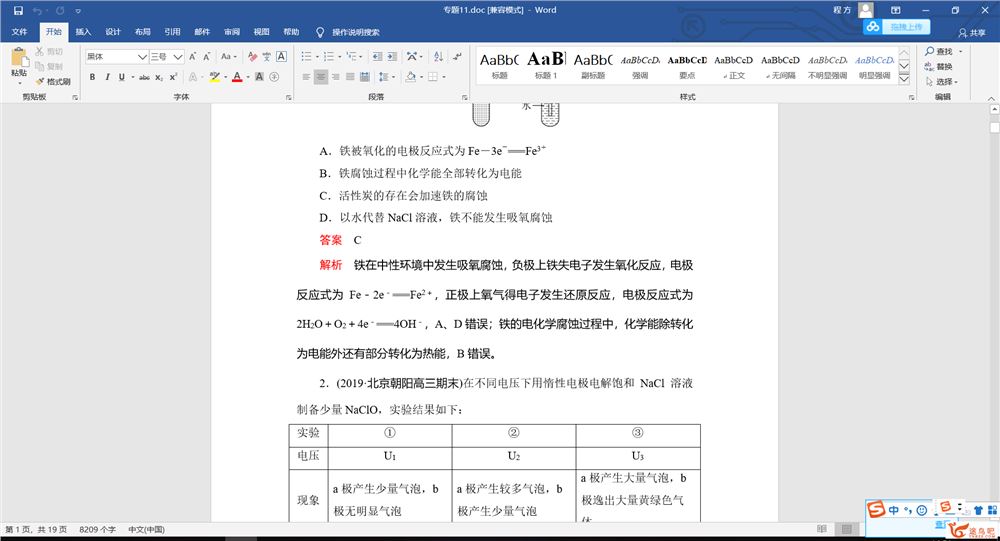This screenshot has height=541, width=1000.
Task: Click the Increase Indent icon
Action: point(392,57)
